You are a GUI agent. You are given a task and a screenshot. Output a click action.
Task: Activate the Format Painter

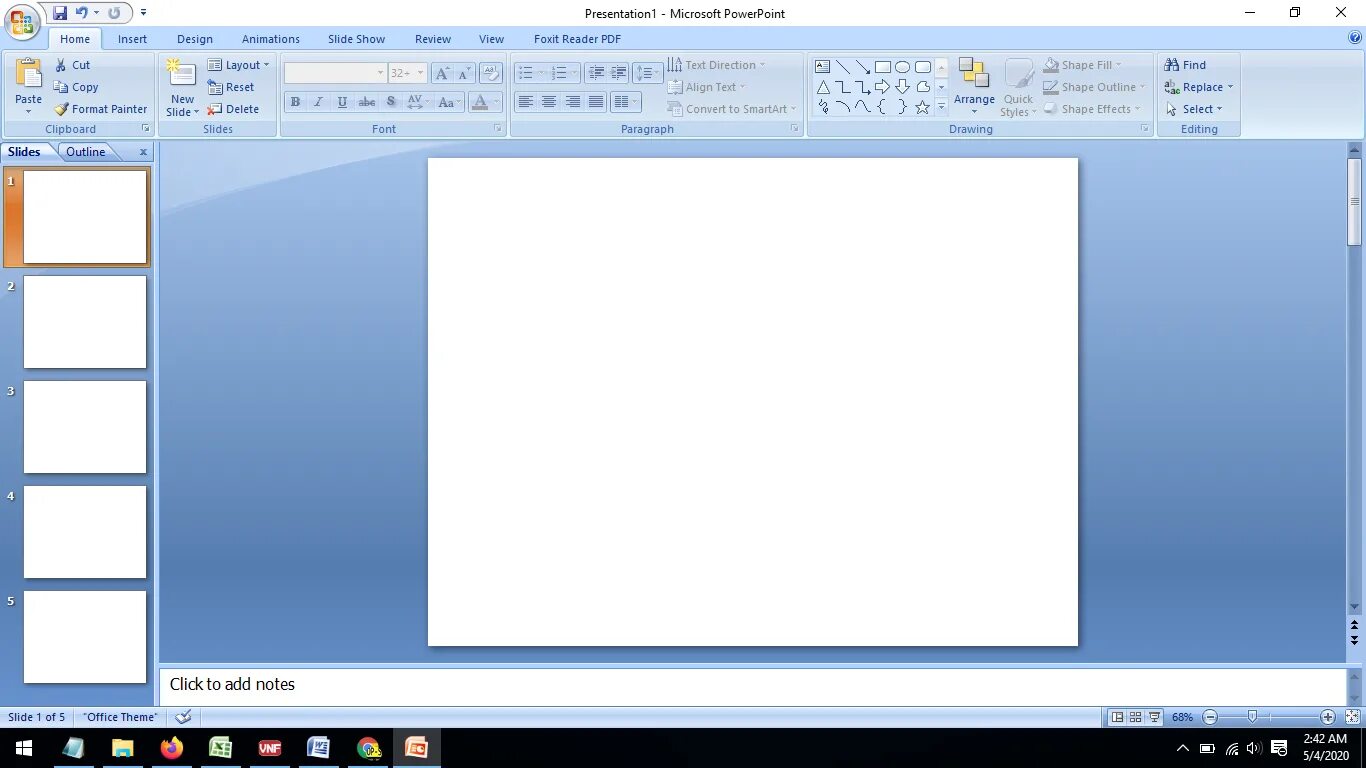click(x=101, y=109)
